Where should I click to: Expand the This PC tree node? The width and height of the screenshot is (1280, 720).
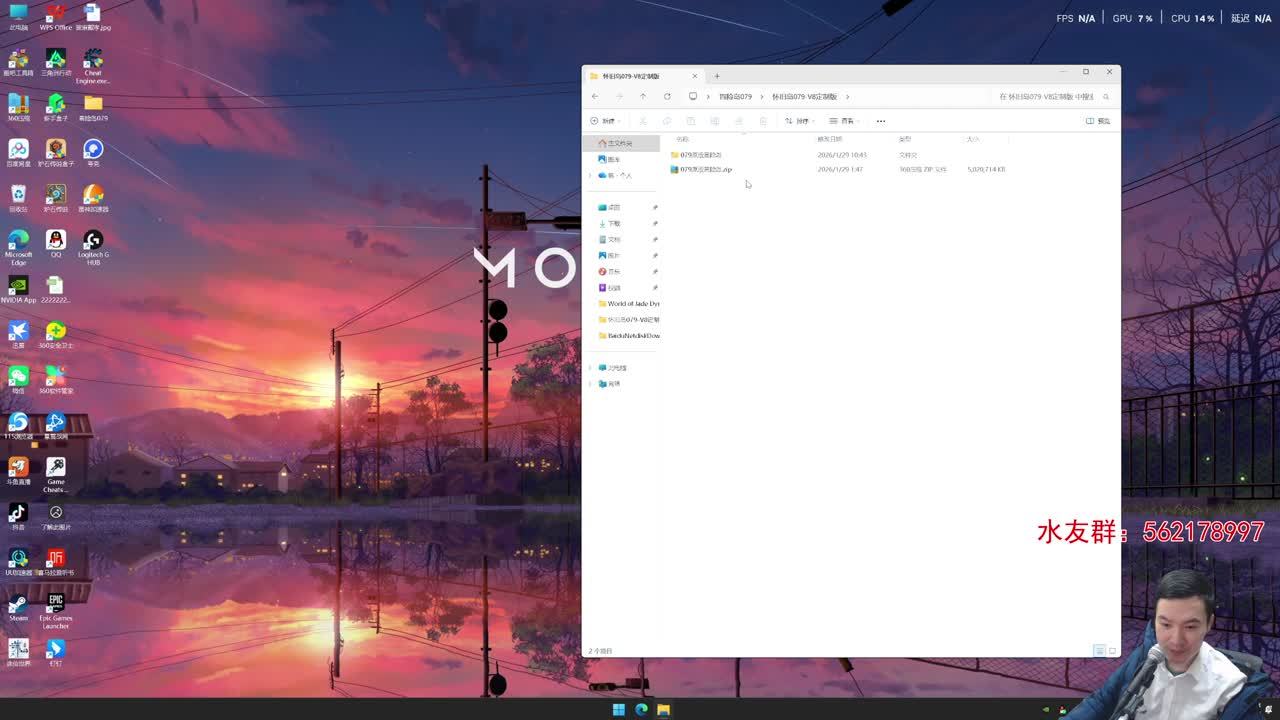(x=590, y=368)
